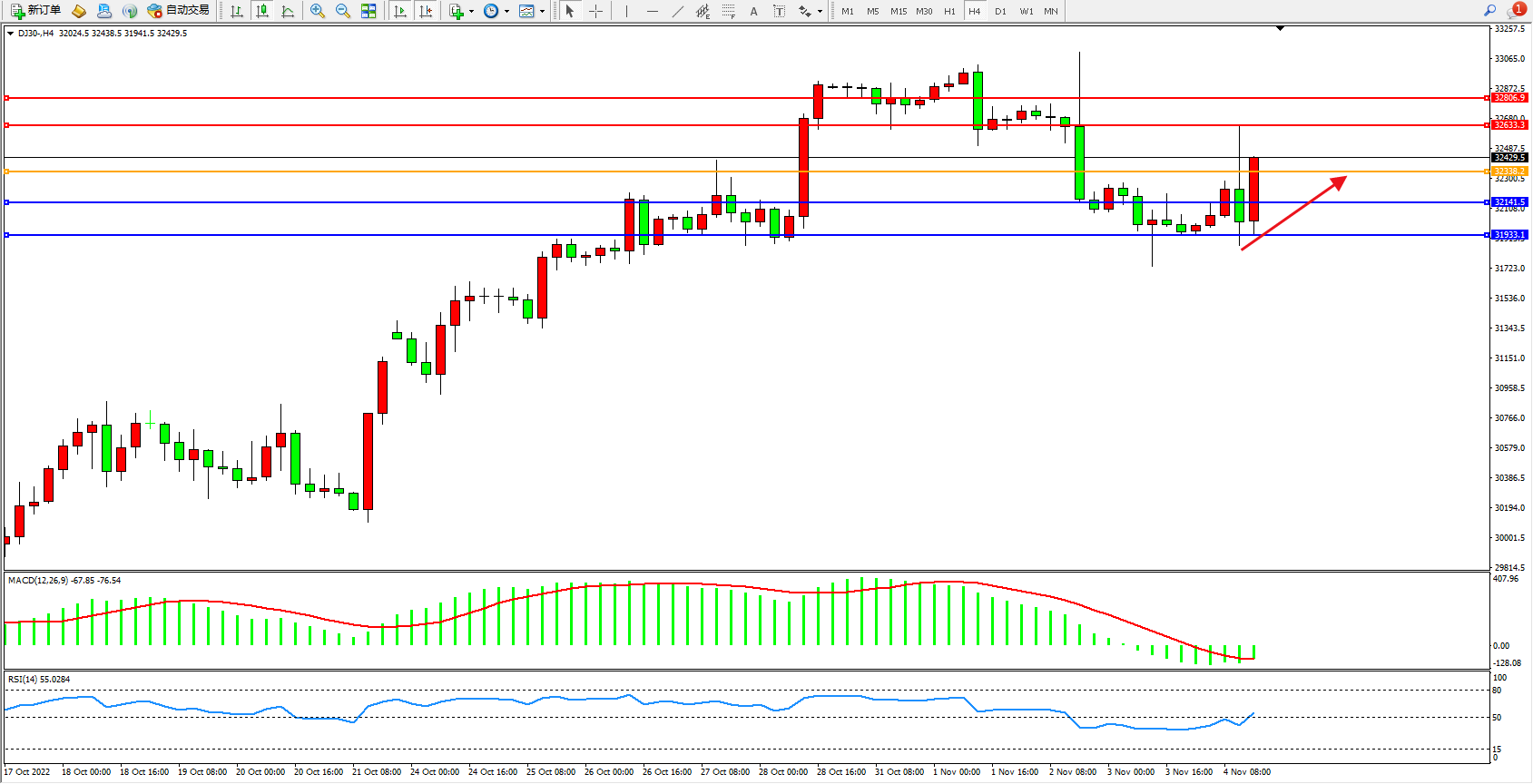This screenshot has height=784, width=1533.
Task: Enable chart shift button
Action: coord(426,11)
